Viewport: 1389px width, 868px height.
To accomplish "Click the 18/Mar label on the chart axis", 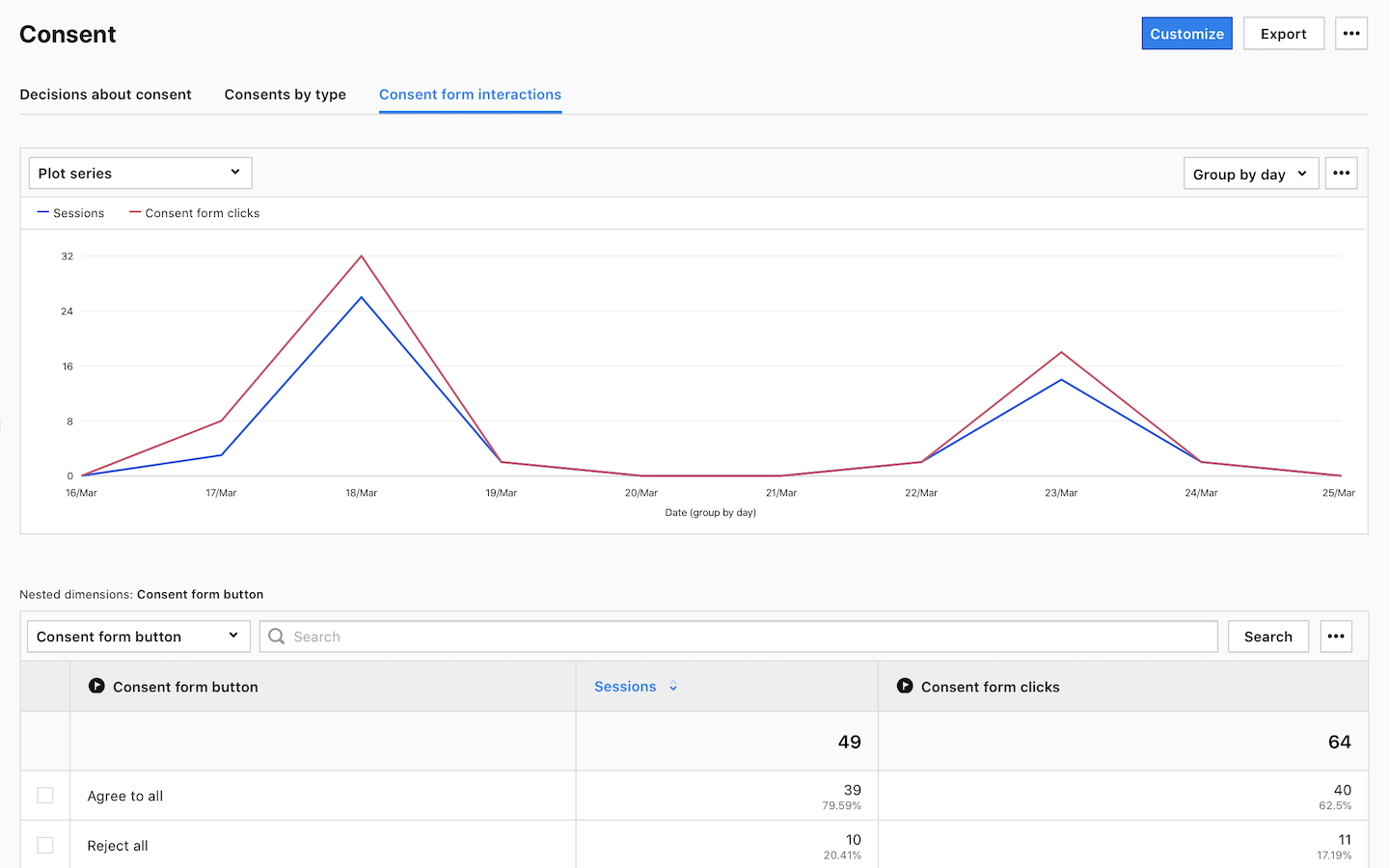I will pos(362,493).
